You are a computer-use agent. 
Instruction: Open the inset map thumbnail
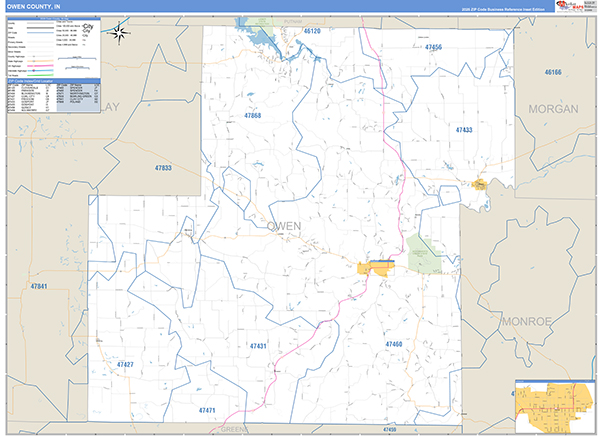552,403
